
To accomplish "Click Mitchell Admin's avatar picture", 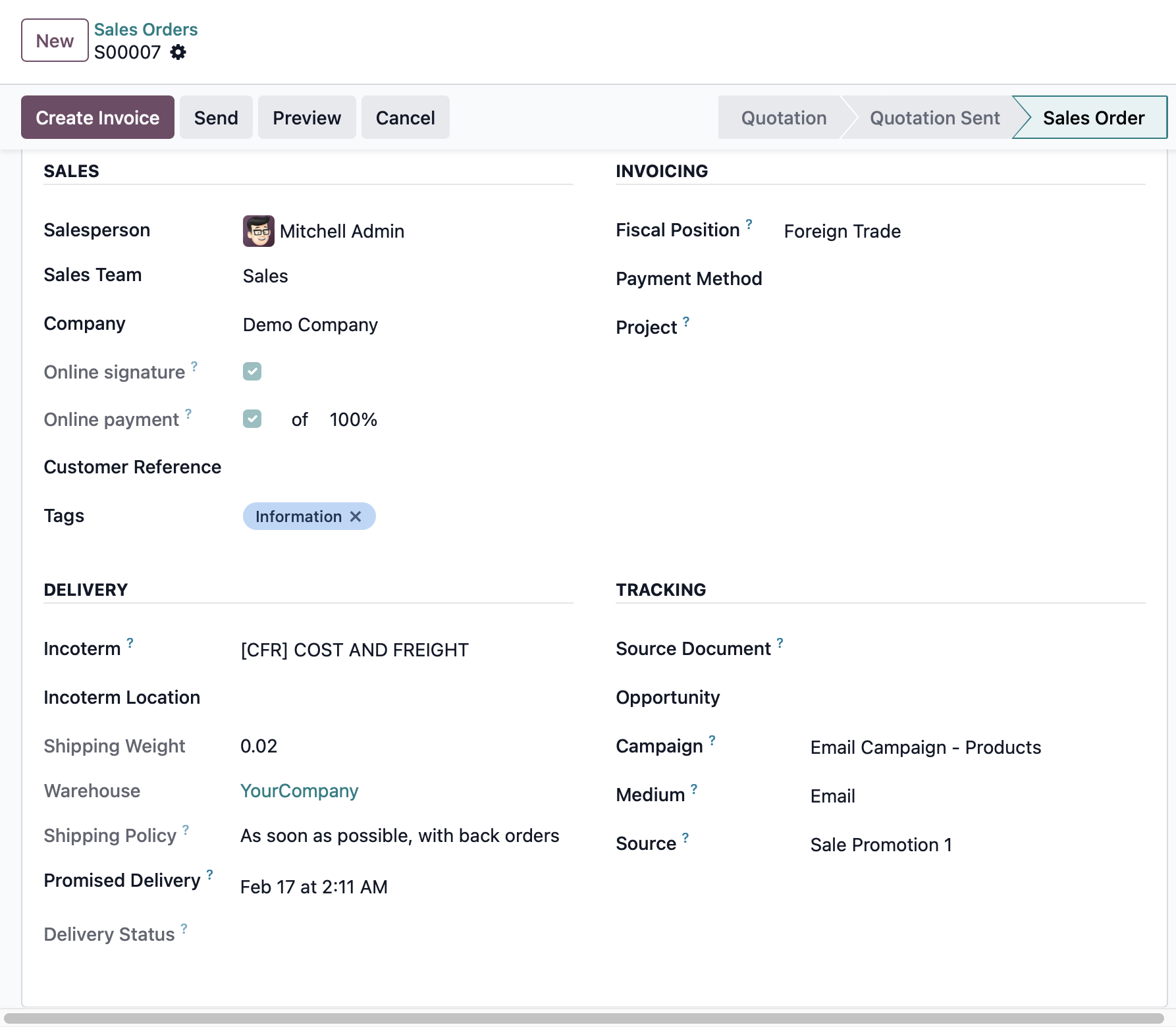I will pyautogui.click(x=258, y=231).
